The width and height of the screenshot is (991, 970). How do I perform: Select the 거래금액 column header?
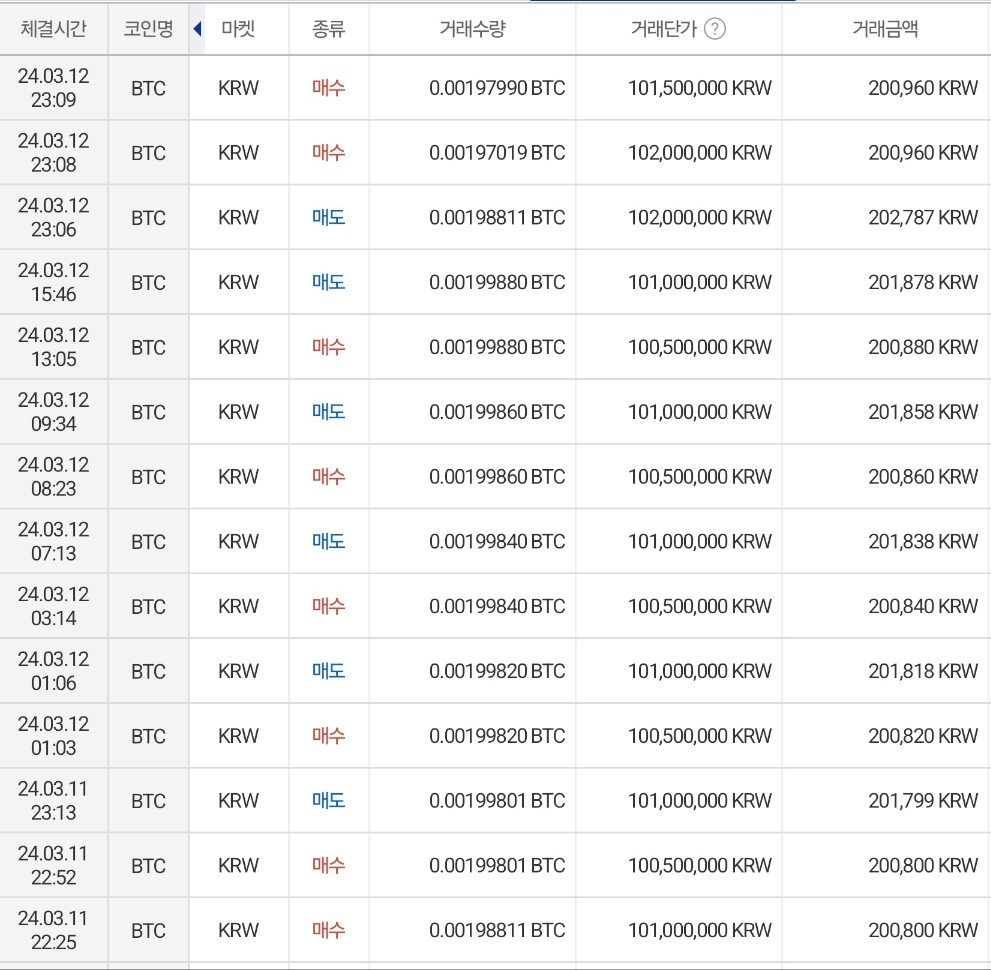(885, 28)
